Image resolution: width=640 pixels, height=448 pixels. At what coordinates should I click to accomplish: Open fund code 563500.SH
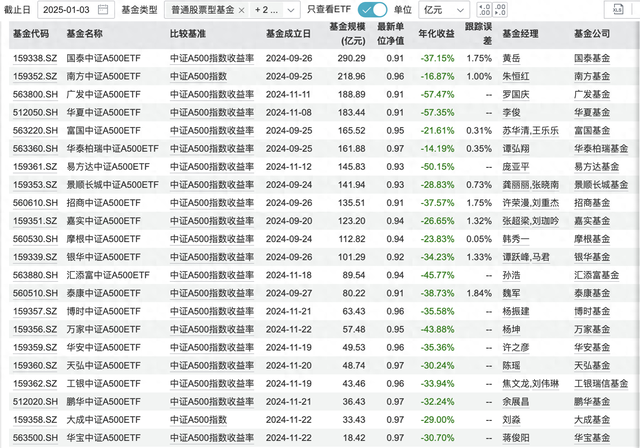(x=35, y=438)
